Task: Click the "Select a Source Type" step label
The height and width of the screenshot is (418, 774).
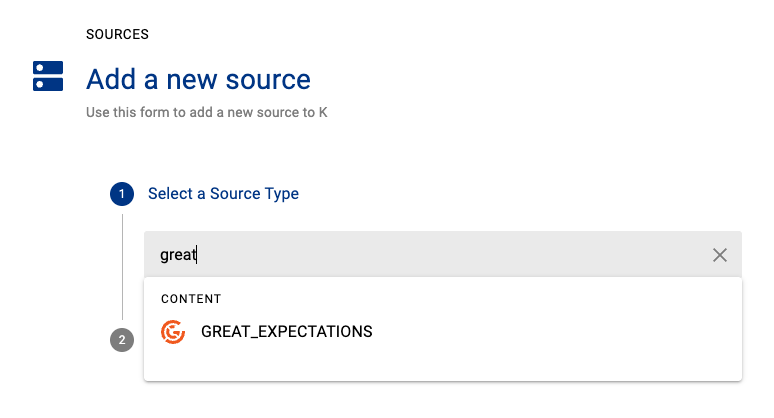Action: click(x=223, y=194)
